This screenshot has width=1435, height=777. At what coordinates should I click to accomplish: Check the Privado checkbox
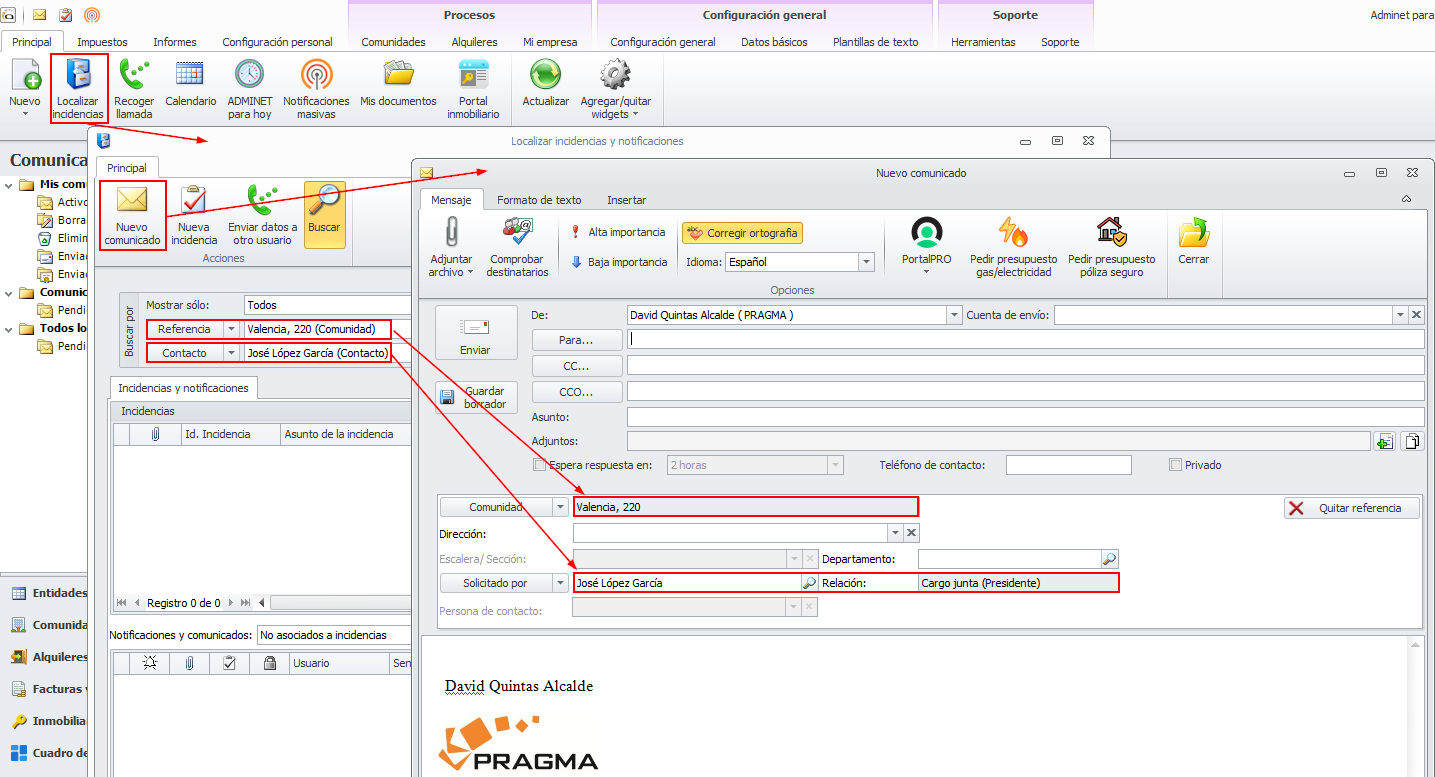point(1175,465)
